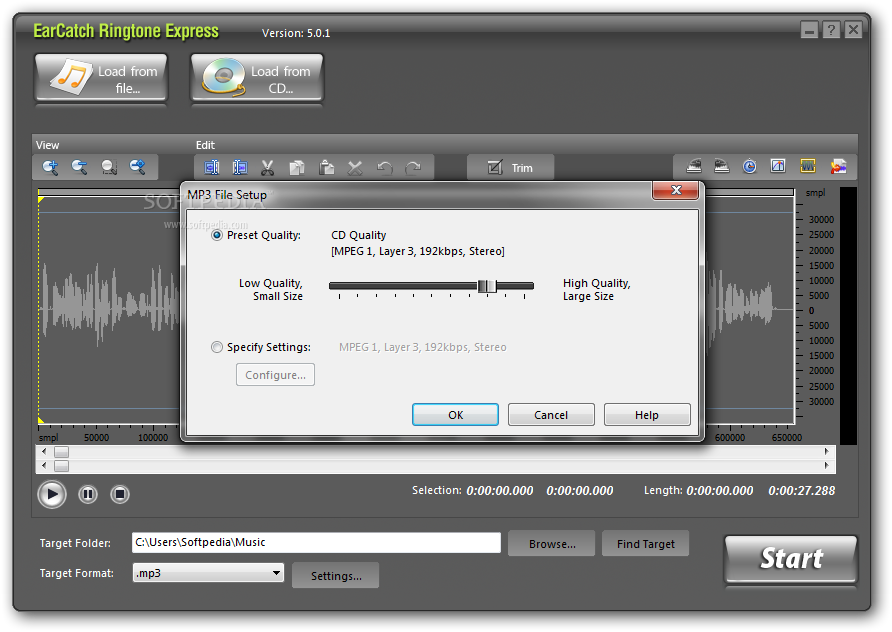Screen dimensions: 892x632
Task: Click the Zoom Full view icon
Action: 138,167
